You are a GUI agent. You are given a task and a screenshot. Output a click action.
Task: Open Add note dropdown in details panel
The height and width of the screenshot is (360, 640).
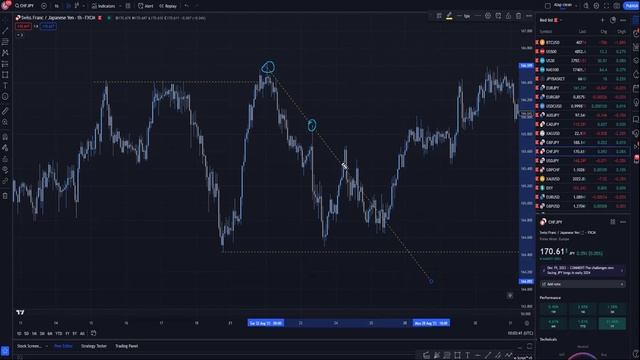click(x=582, y=284)
